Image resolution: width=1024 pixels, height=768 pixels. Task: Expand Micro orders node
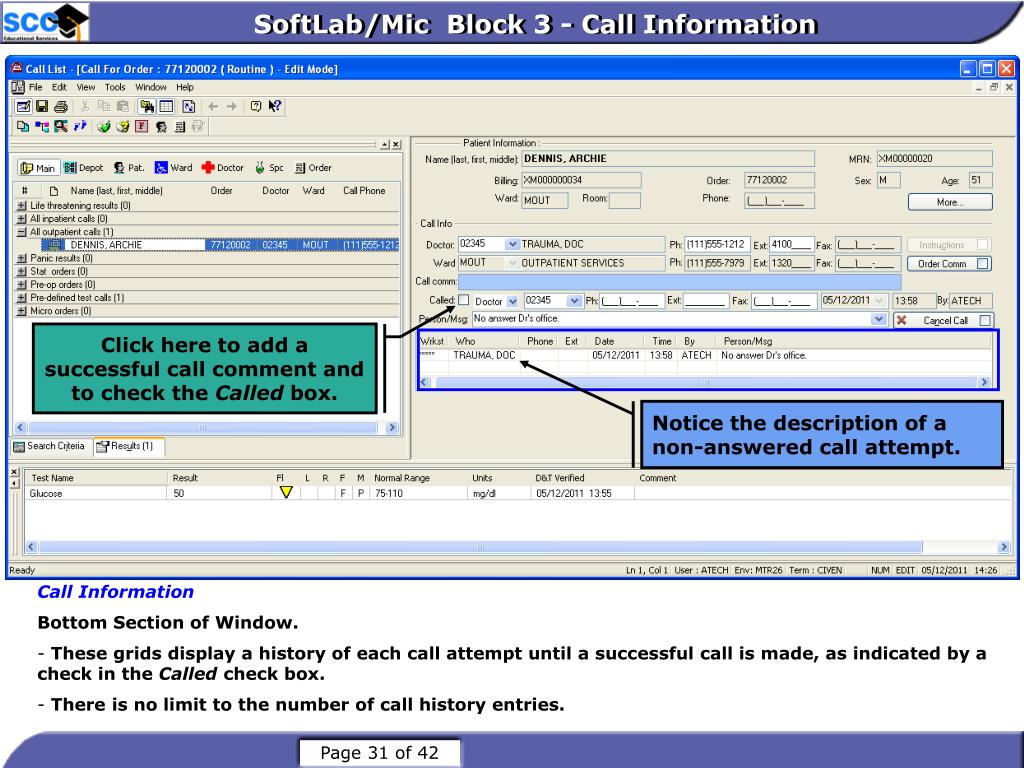click(x=22, y=311)
